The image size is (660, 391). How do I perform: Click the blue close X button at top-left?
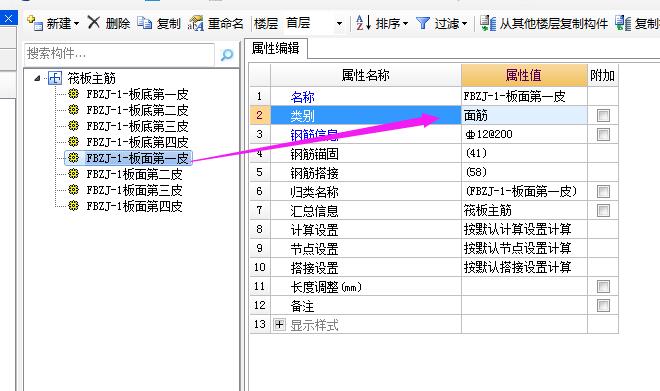pos(8,19)
